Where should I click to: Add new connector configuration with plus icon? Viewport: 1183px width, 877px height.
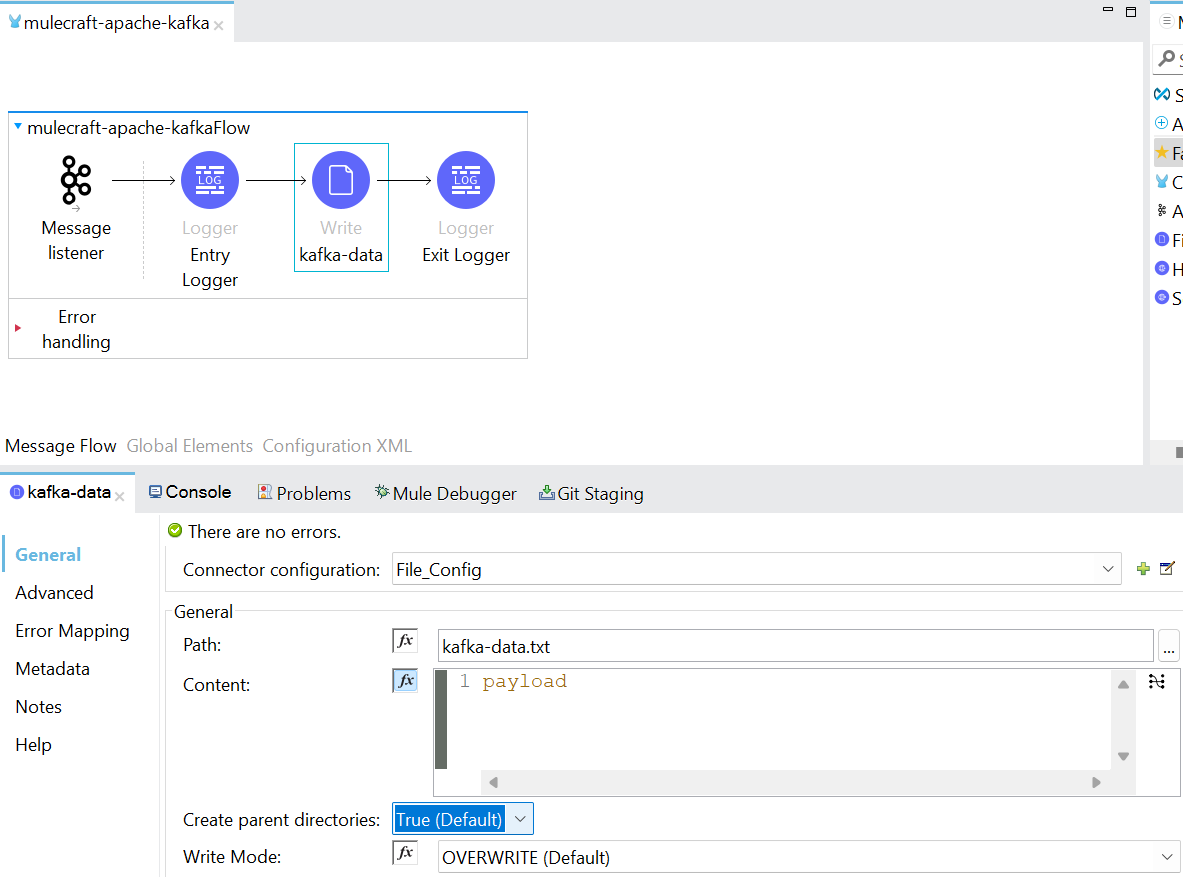pos(1143,569)
